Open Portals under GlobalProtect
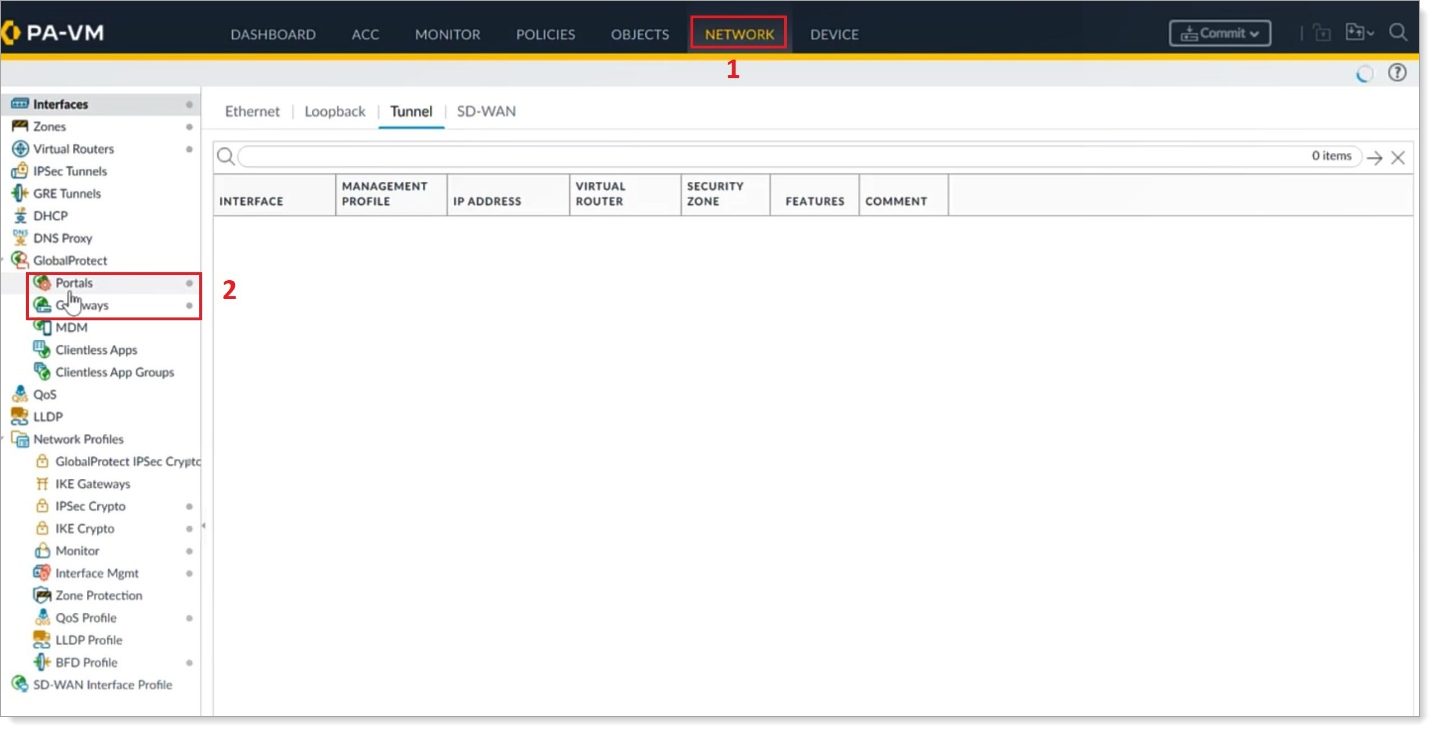This screenshot has width=1435, height=732. [73, 283]
